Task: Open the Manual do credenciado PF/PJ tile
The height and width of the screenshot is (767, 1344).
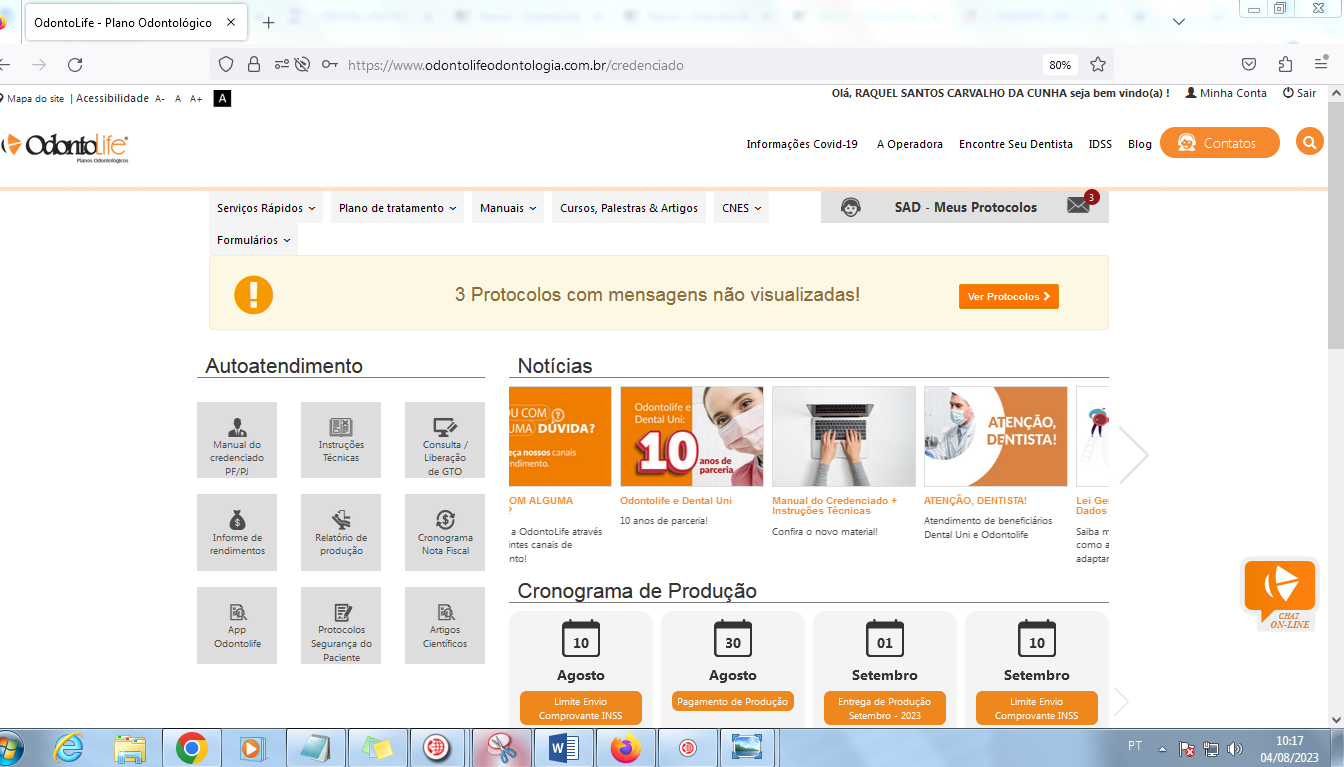Action: point(237,440)
